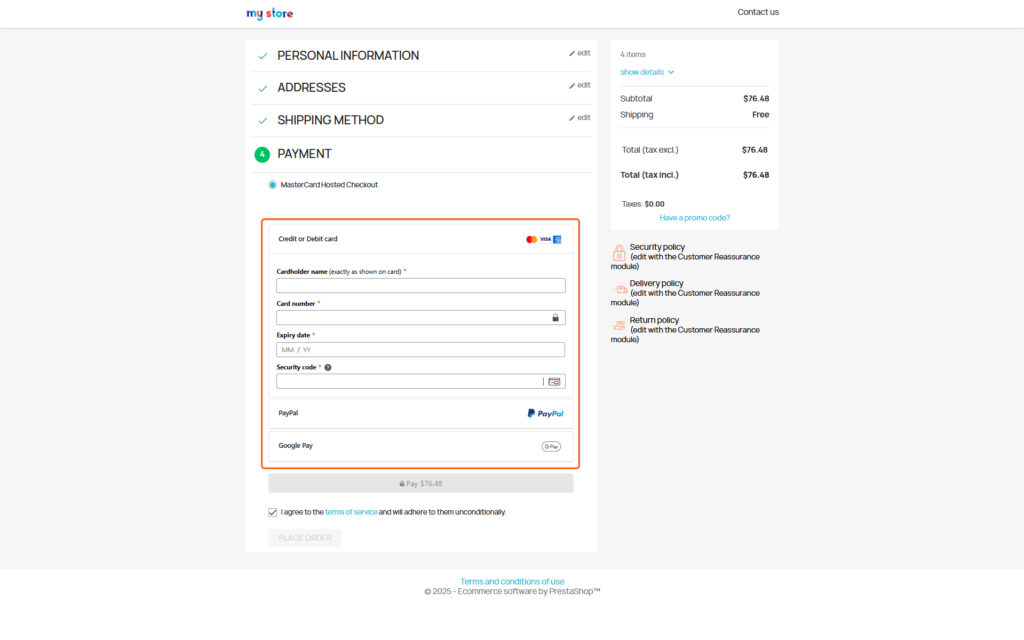
Task: Click the Delivery policy truck icon
Action: (x=620, y=289)
